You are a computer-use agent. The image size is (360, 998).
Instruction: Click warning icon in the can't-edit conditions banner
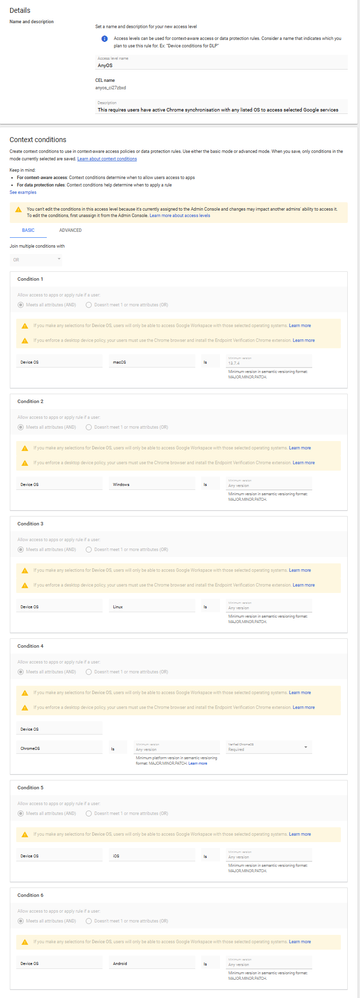(18, 208)
